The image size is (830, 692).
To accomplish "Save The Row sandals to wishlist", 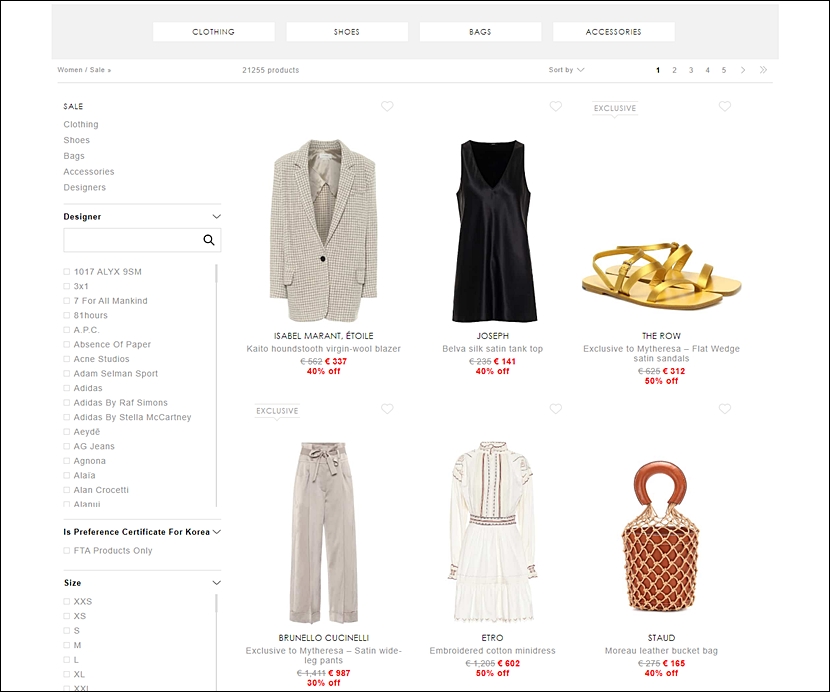I will 725,106.
